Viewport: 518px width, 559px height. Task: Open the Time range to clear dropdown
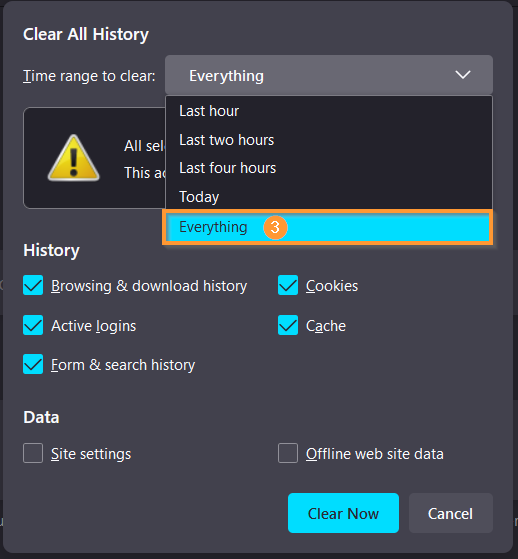pyautogui.click(x=329, y=75)
